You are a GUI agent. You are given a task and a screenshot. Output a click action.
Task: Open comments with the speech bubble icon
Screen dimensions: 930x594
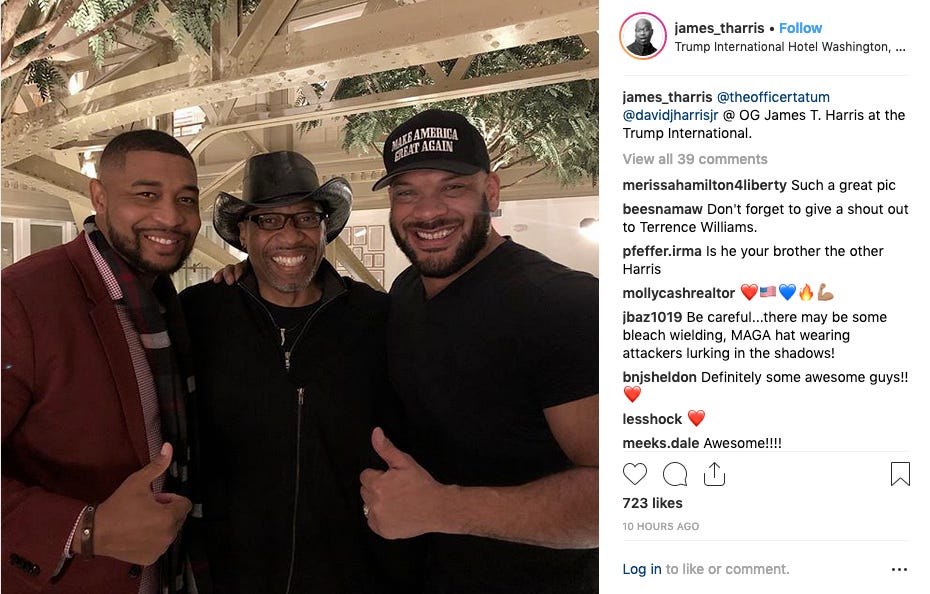(x=675, y=475)
